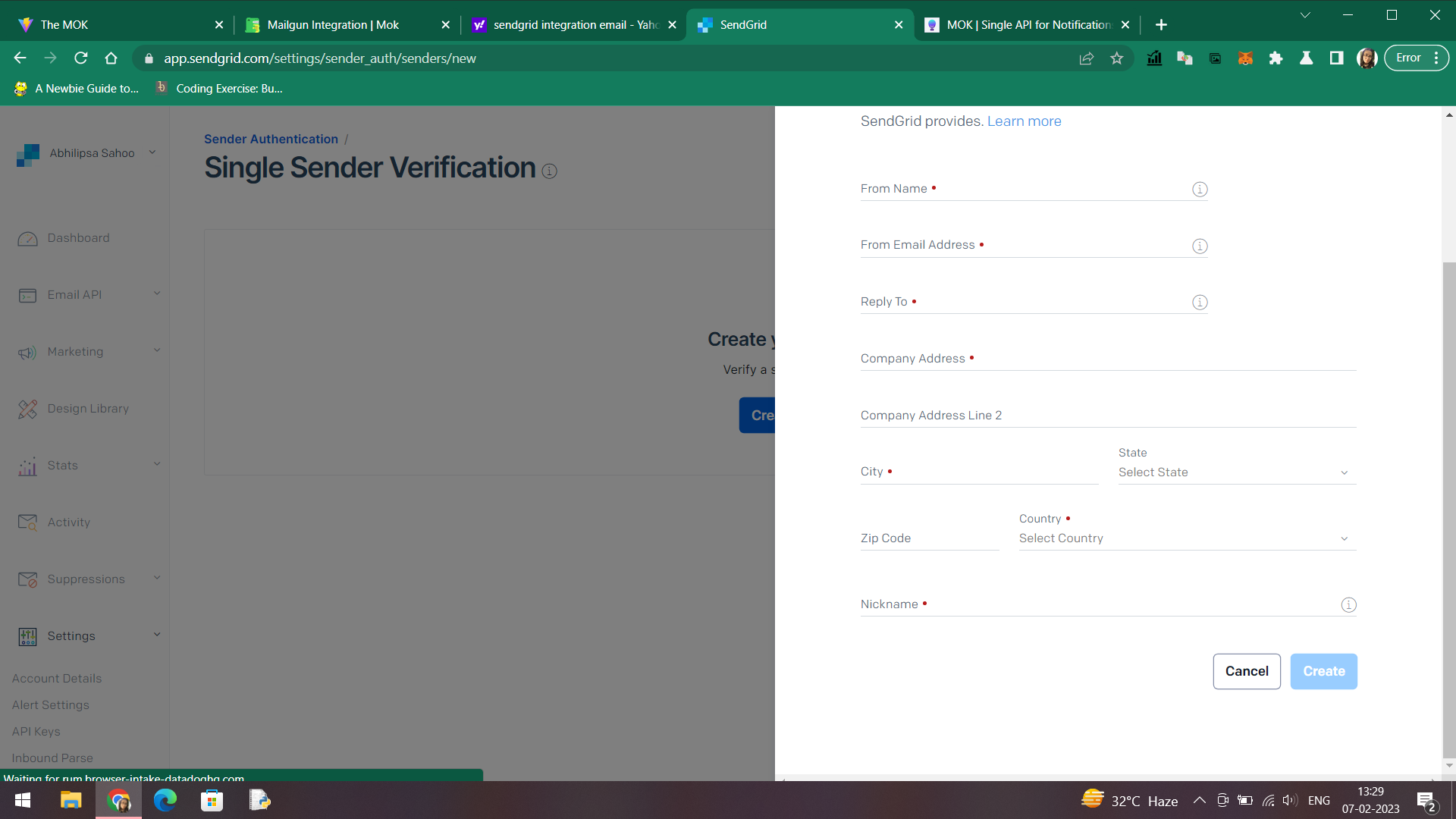
Task: Open the MetaMask fox extension icon
Action: [1245, 58]
